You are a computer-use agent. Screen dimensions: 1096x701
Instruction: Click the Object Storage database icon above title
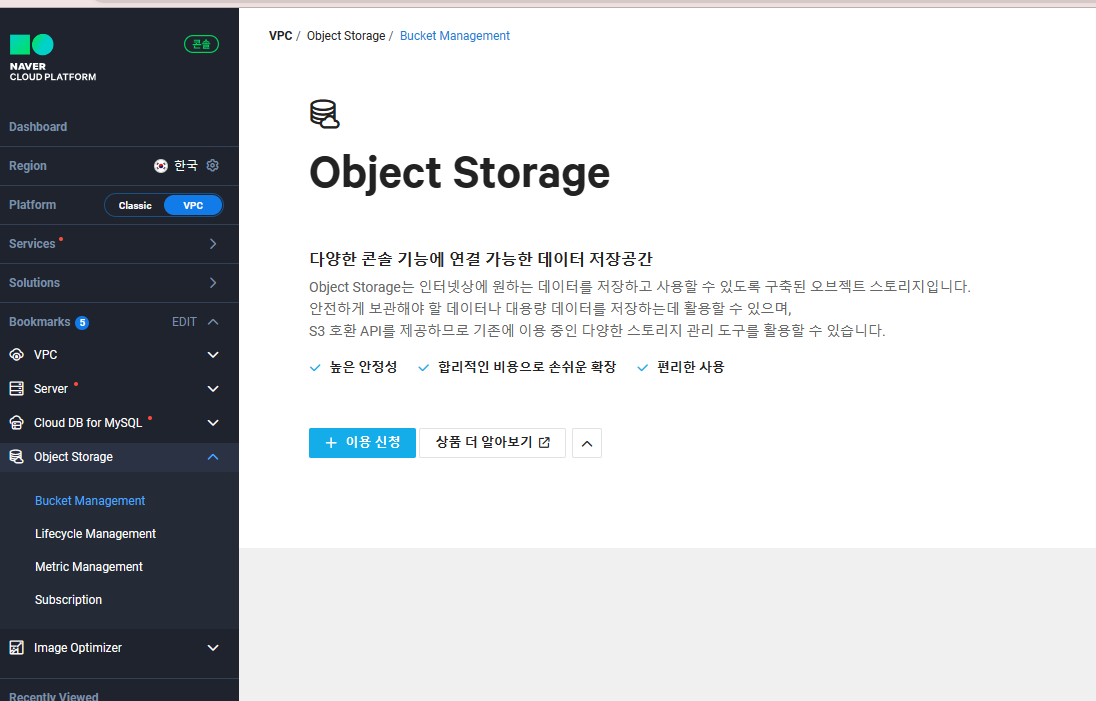click(325, 115)
